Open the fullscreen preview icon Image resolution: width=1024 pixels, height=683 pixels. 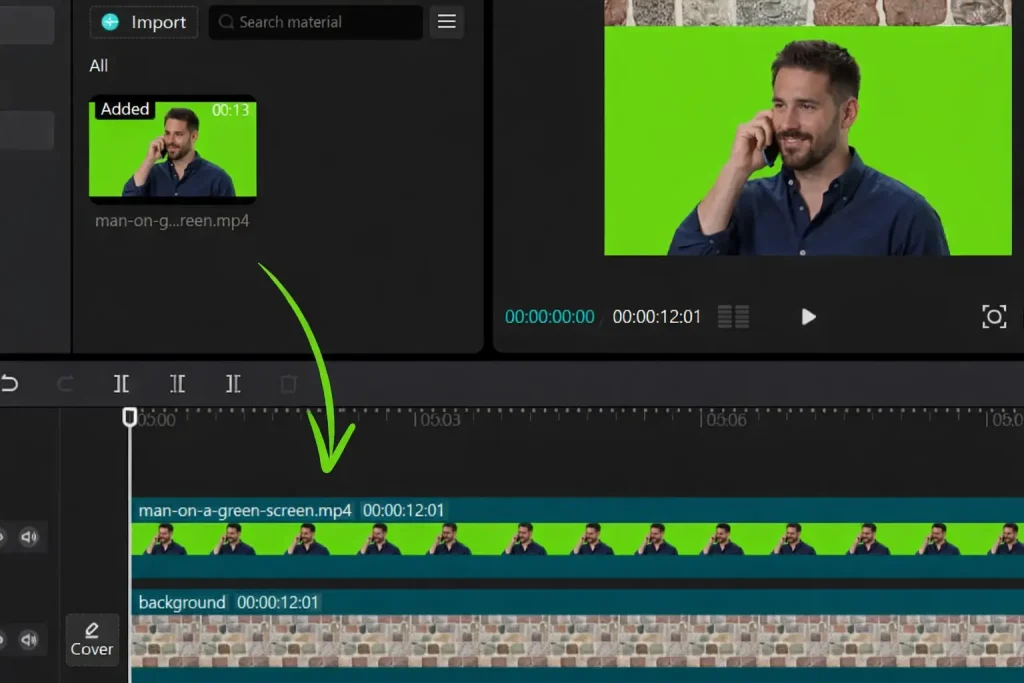click(x=993, y=317)
